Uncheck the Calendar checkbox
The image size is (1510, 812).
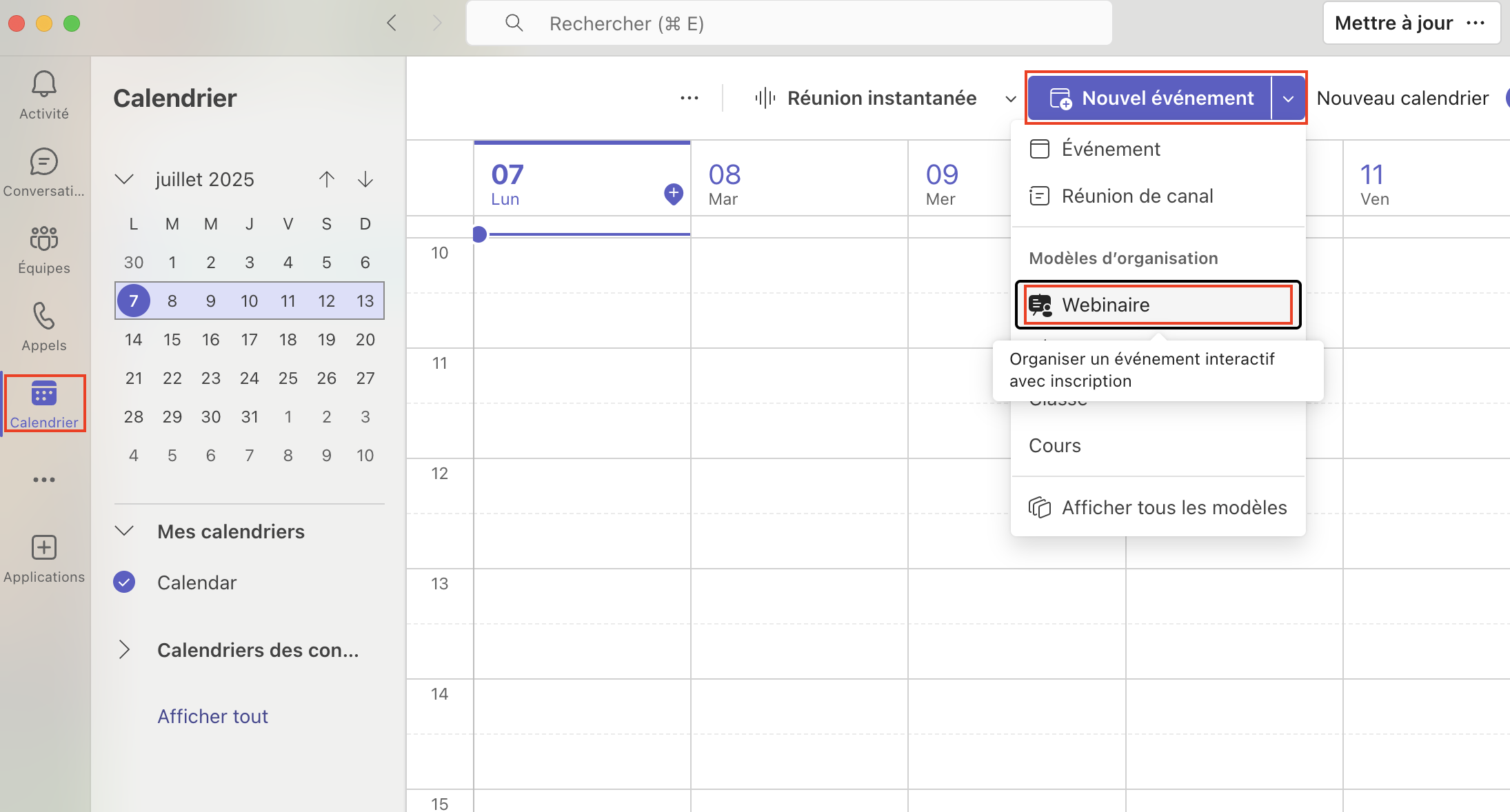click(124, 582)
